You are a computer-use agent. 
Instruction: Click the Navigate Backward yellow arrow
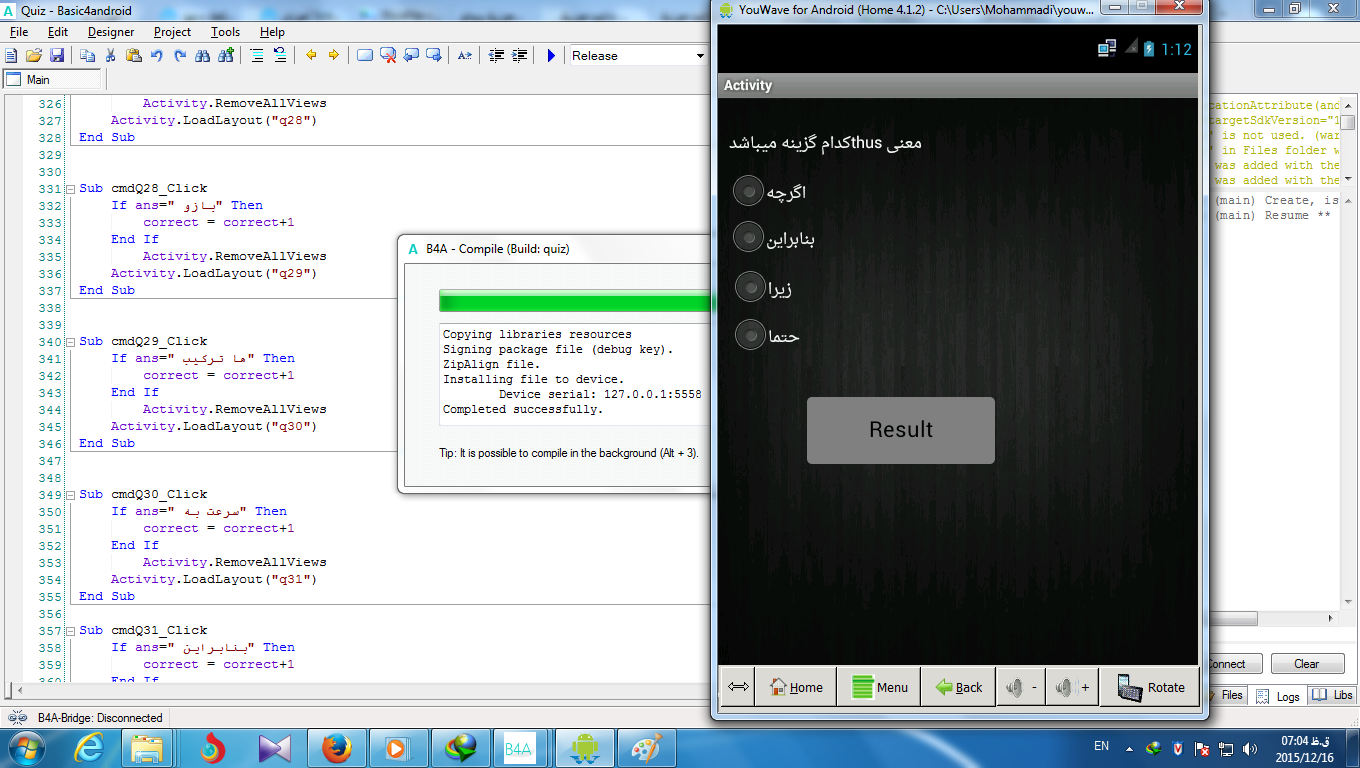tap(311, 56)
